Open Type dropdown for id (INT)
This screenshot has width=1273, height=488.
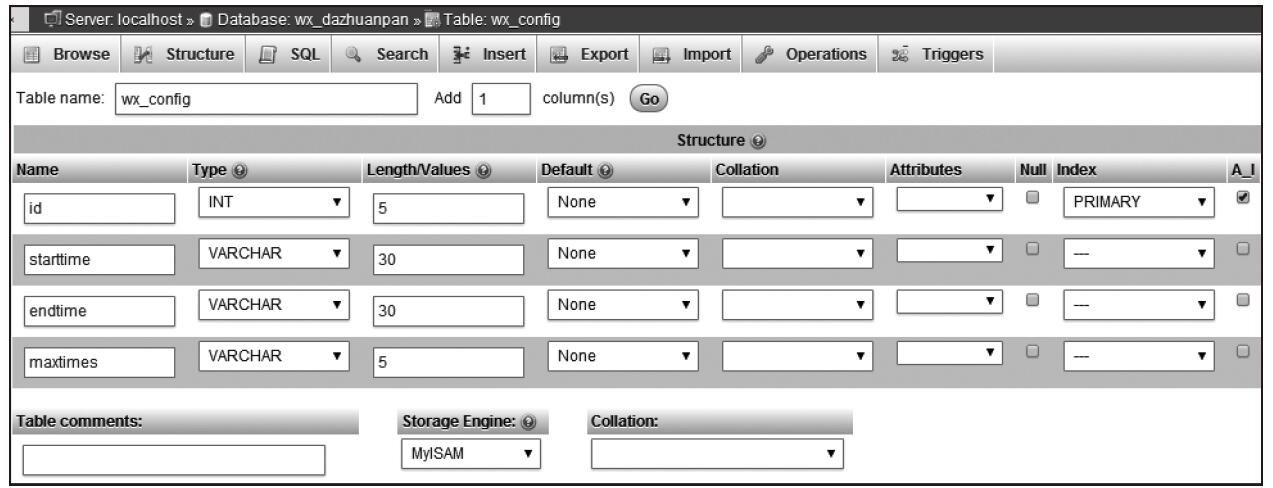click(275, 202)
